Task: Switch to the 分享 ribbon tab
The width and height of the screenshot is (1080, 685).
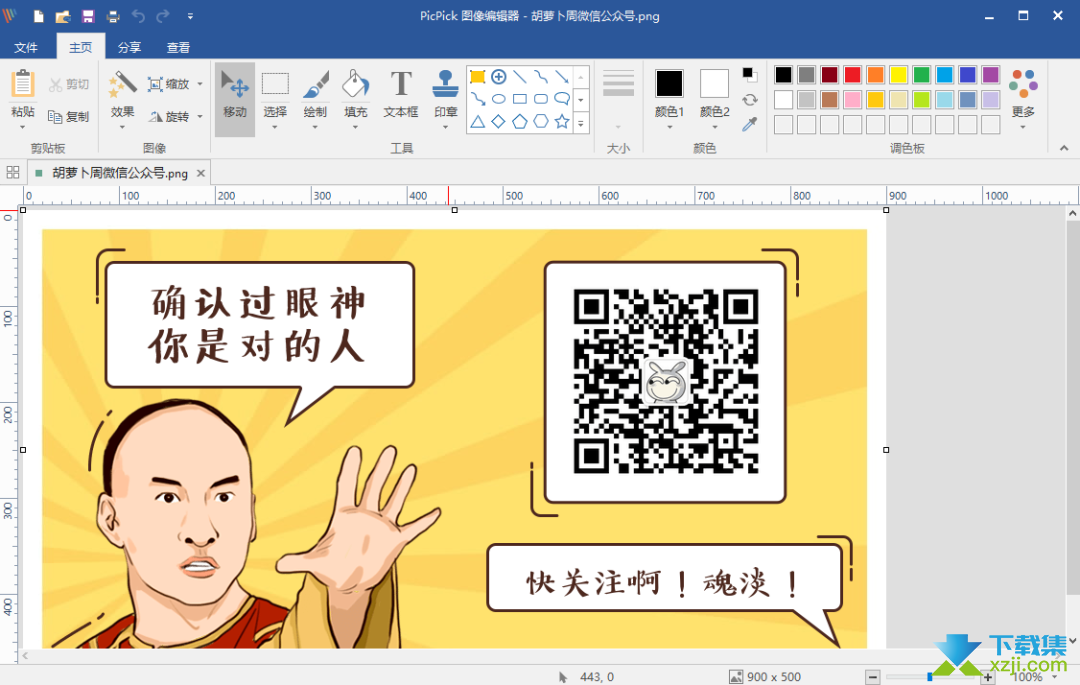Action: coord(129,47)
